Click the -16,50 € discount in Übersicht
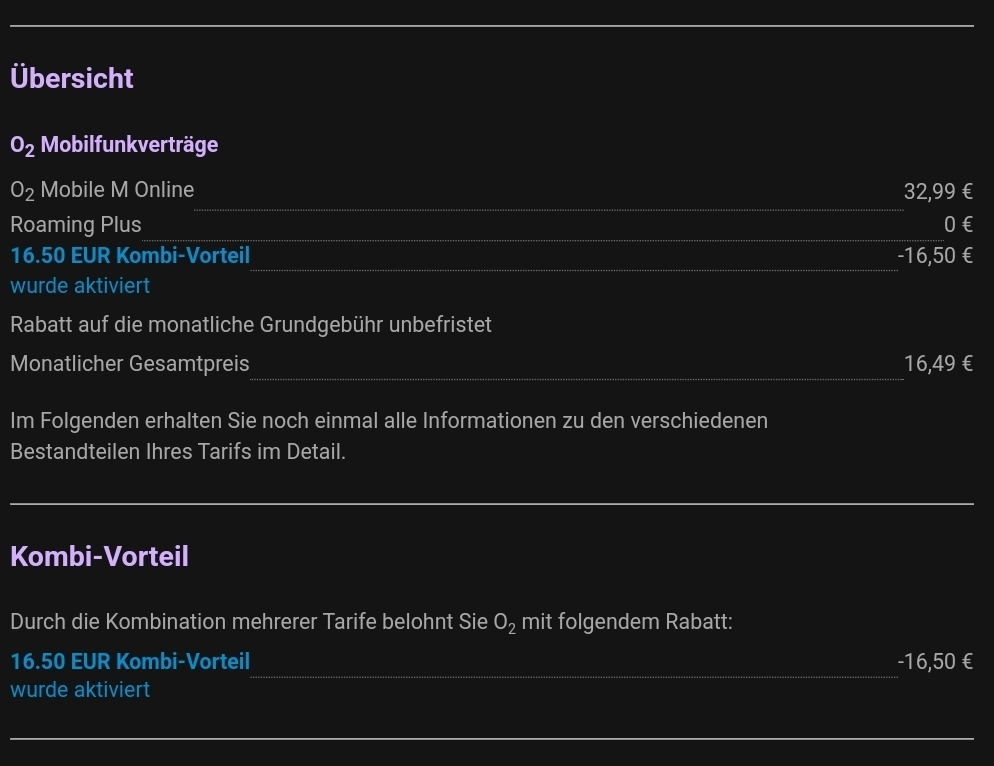Viewport: 994px width, 766px height. [x=935, y=256]
